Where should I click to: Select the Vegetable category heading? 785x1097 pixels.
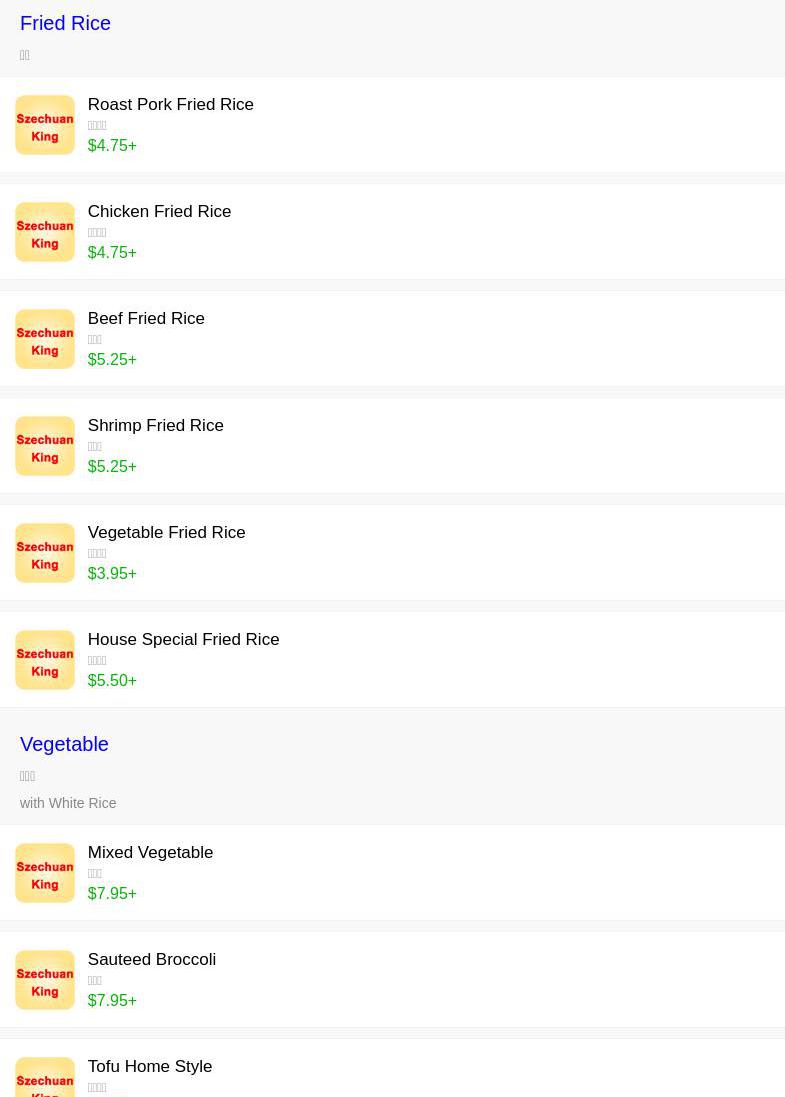tap(64, 744)
